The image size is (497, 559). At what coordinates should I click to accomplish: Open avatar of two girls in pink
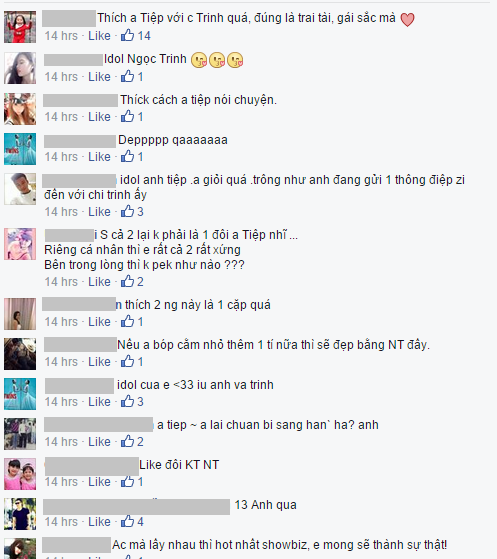pyautogui.click(x=20, y=474)
